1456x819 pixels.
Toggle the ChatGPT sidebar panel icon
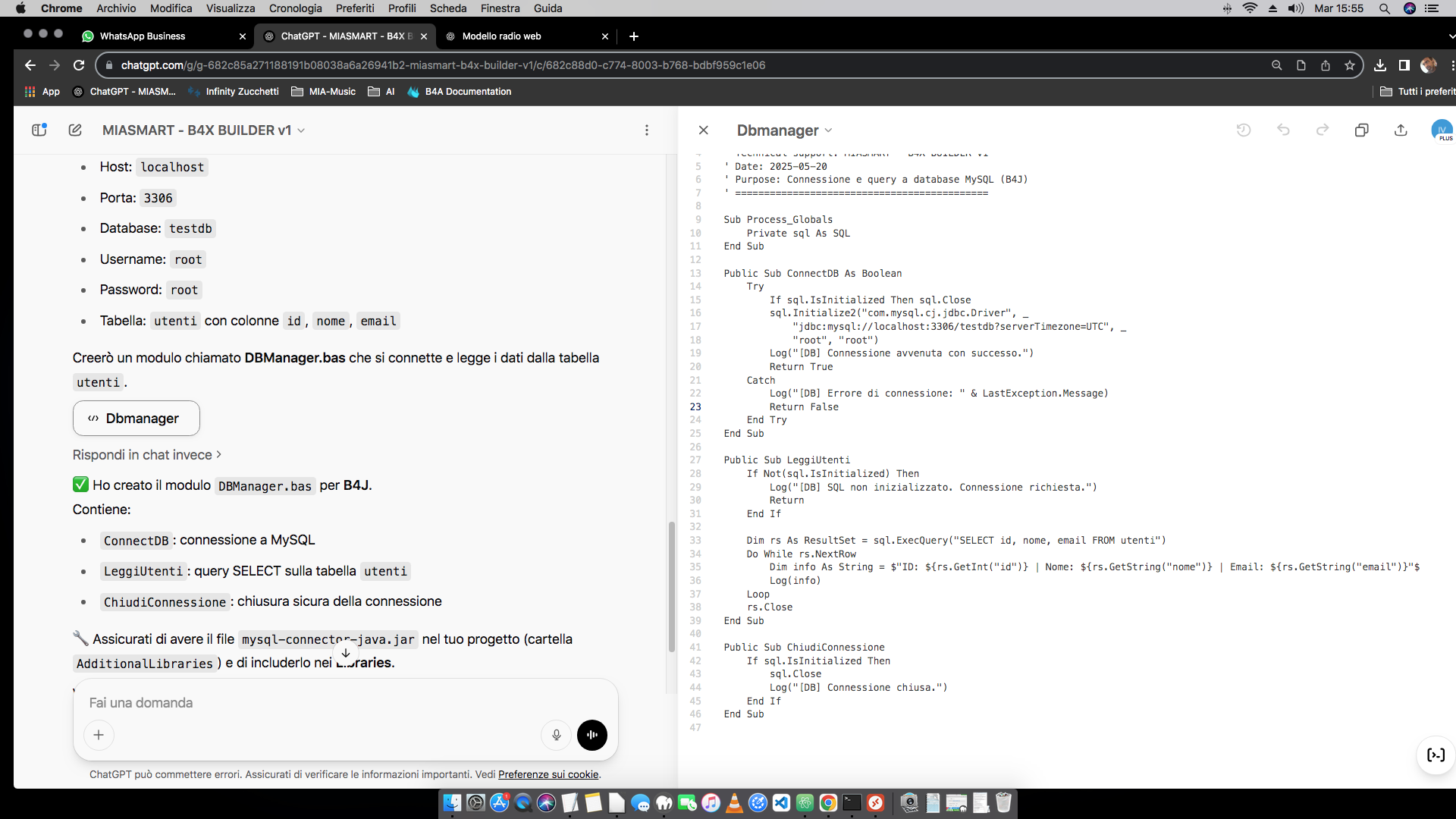click(39, 130)
